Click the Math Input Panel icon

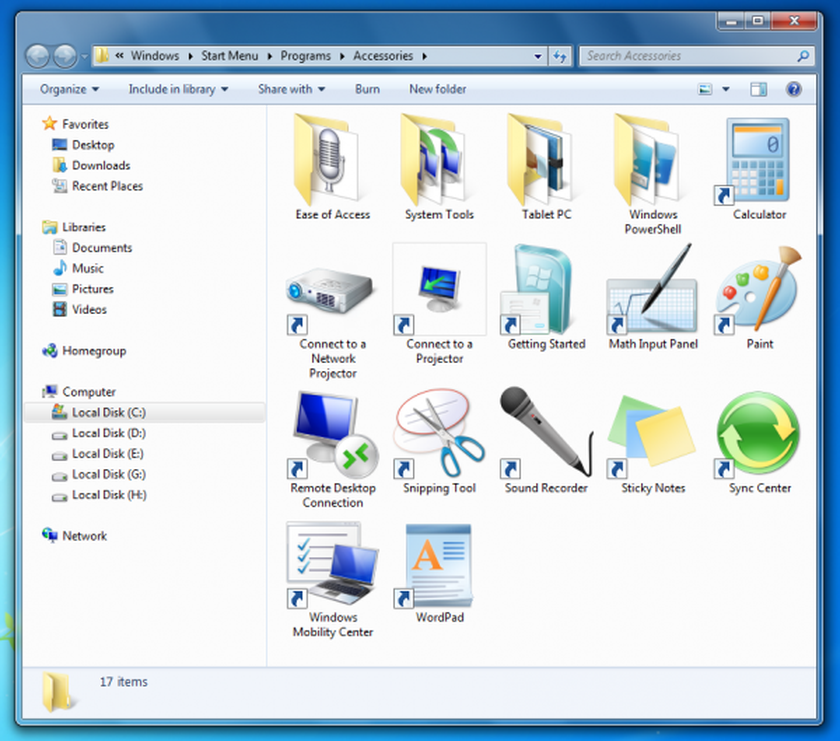coord(653,290)
